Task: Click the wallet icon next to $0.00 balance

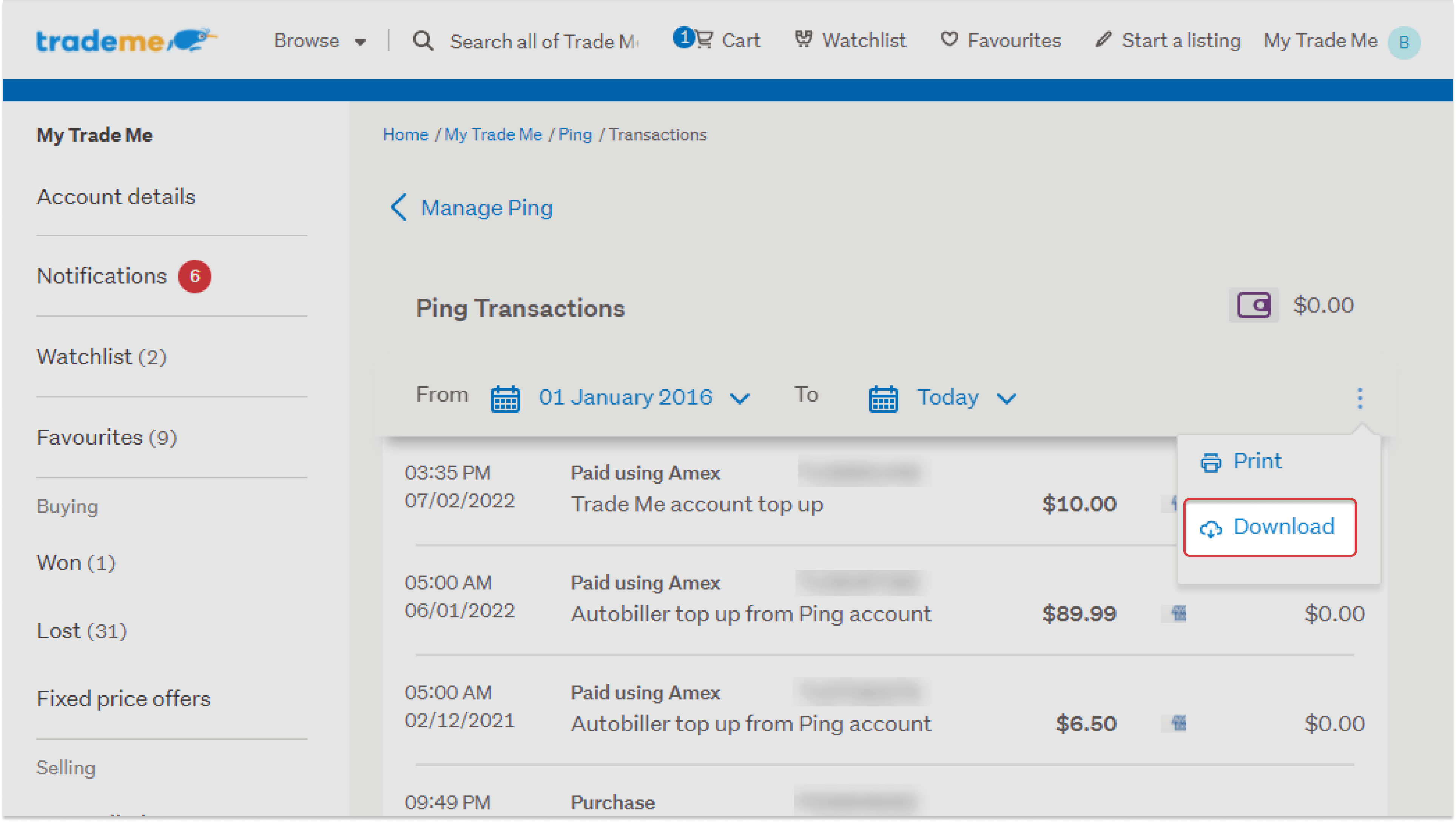Action: point(1254,305)
